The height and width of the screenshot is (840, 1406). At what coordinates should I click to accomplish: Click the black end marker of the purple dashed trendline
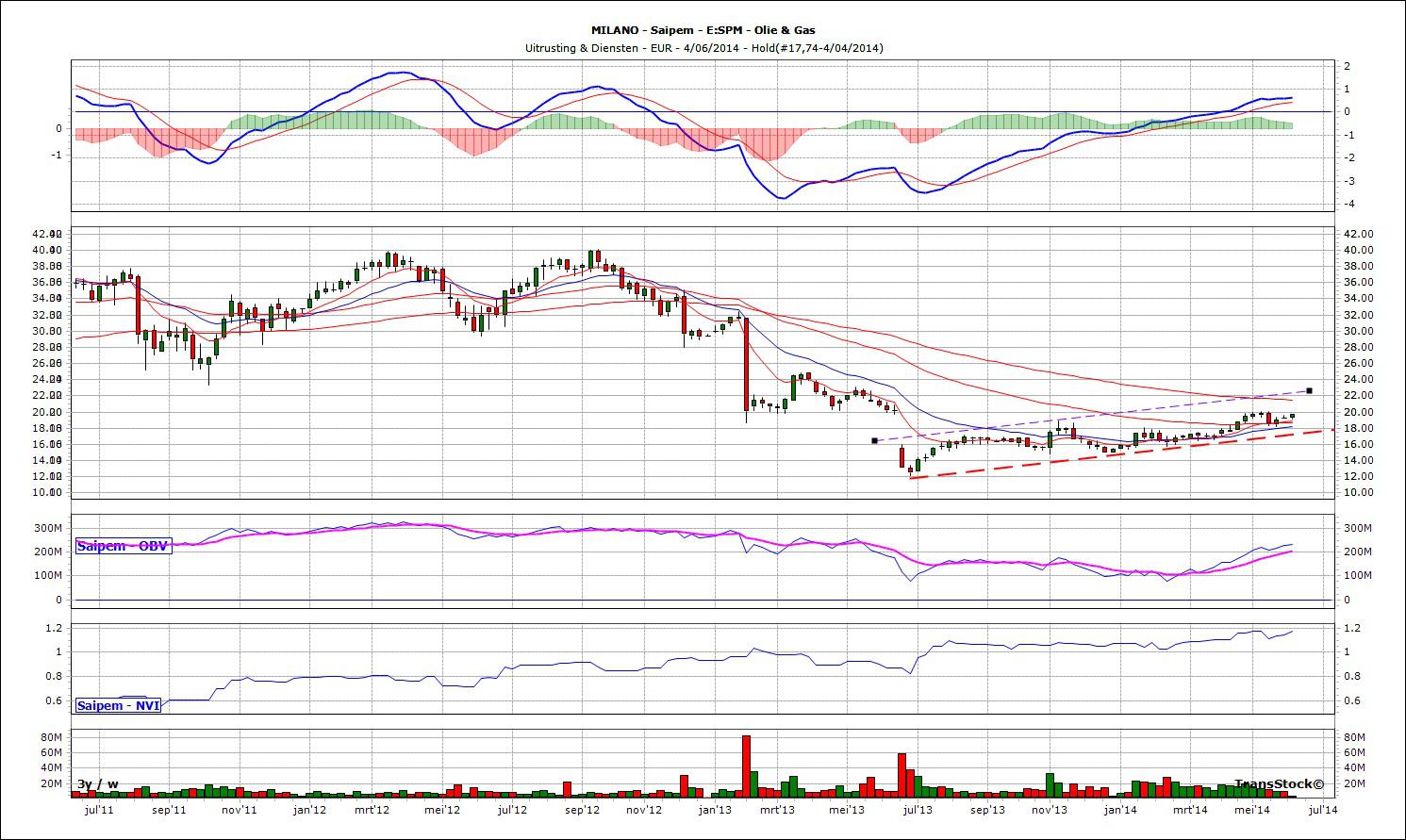[x=1309, y=390]
